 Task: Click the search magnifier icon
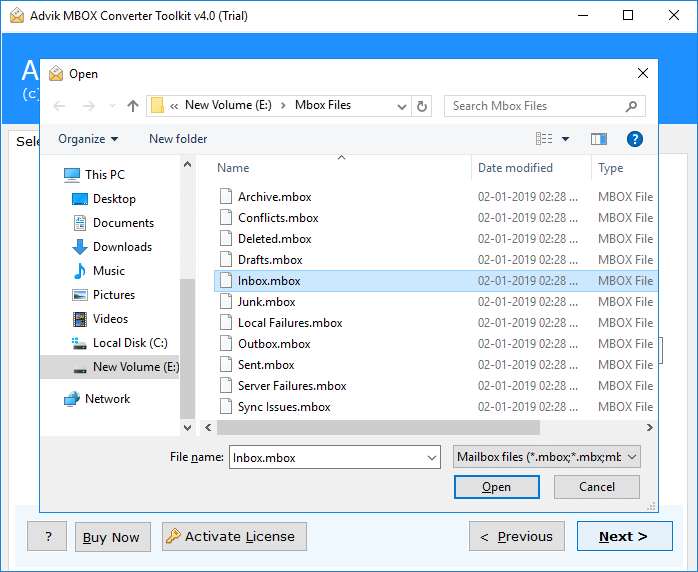click(x=631, y=106)
